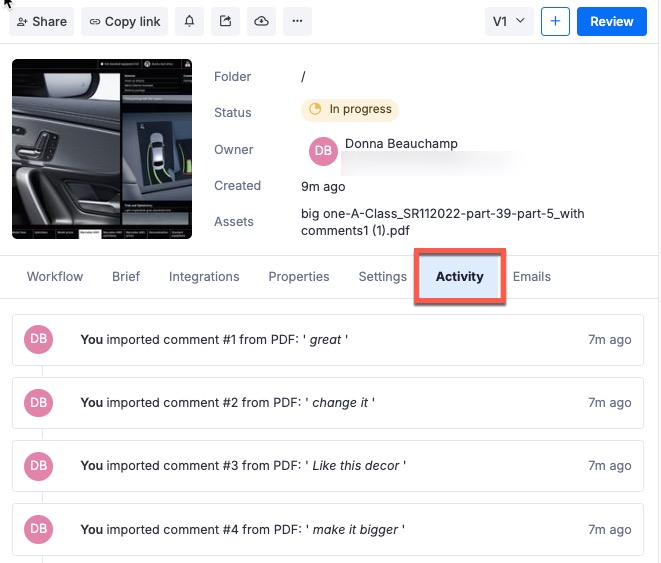Screen dimensions: 661x563
Task: Open notifications bell icon
Action: [190, 21]
